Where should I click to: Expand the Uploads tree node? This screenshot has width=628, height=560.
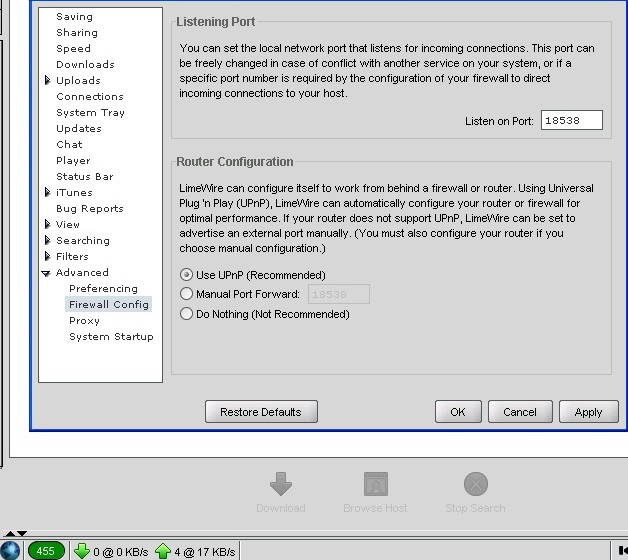point(47,80)
